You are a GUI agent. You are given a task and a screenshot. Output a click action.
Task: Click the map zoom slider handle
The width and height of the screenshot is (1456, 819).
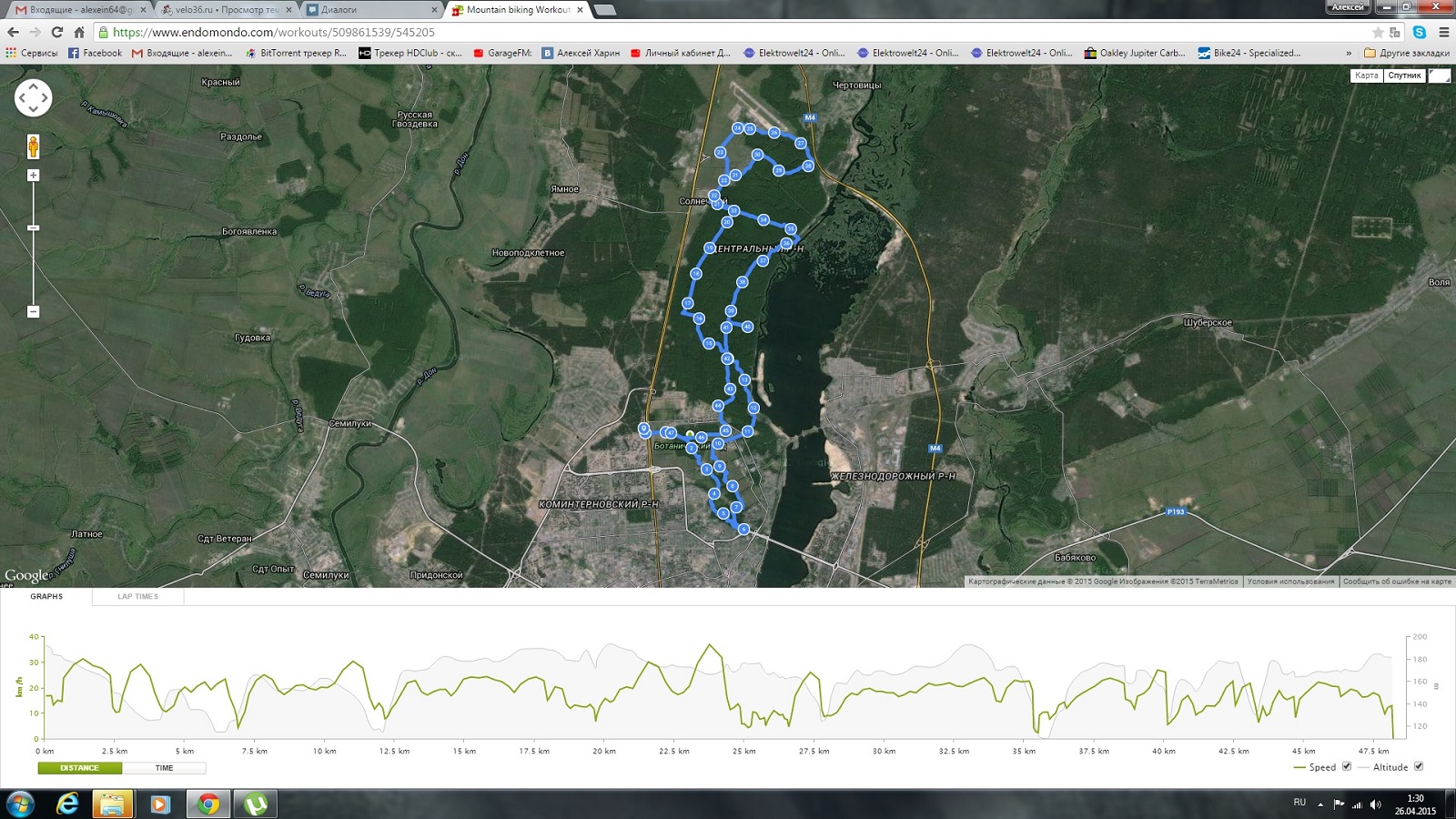[33, 227]
